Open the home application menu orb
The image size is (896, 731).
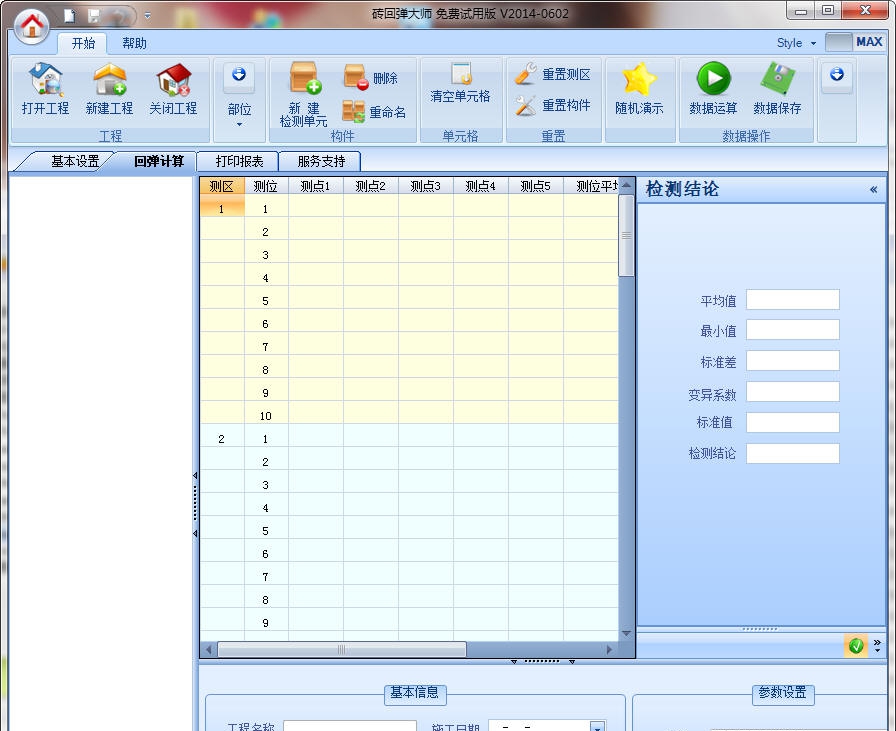[31, 25]
